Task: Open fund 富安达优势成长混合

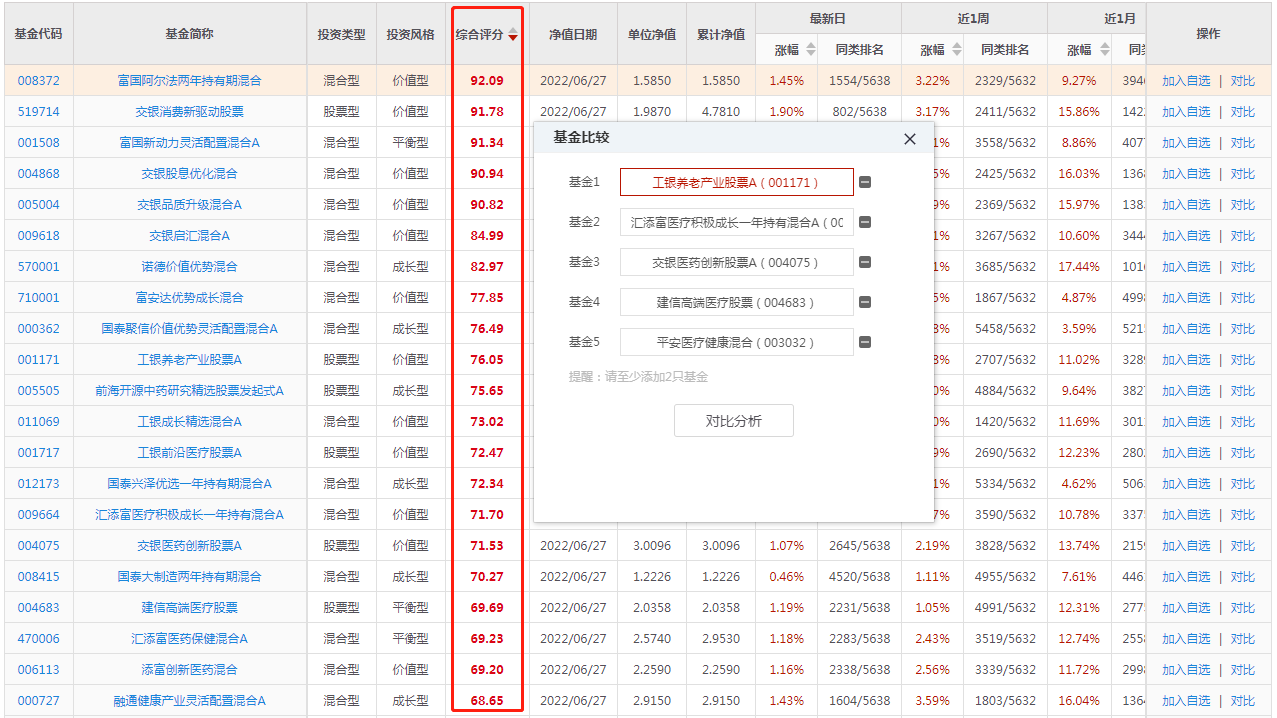Action: [189, 298]
